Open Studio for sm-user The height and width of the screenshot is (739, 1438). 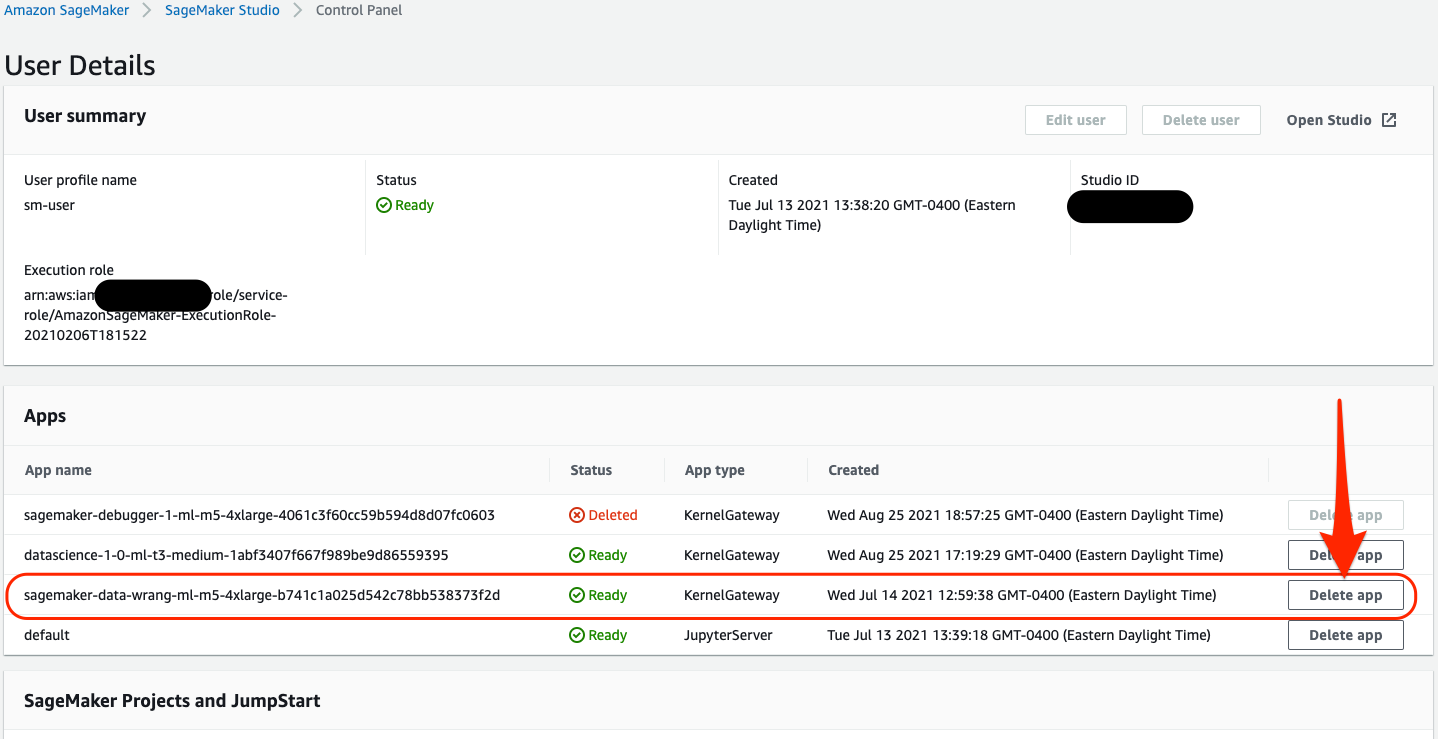[1341, 120]
